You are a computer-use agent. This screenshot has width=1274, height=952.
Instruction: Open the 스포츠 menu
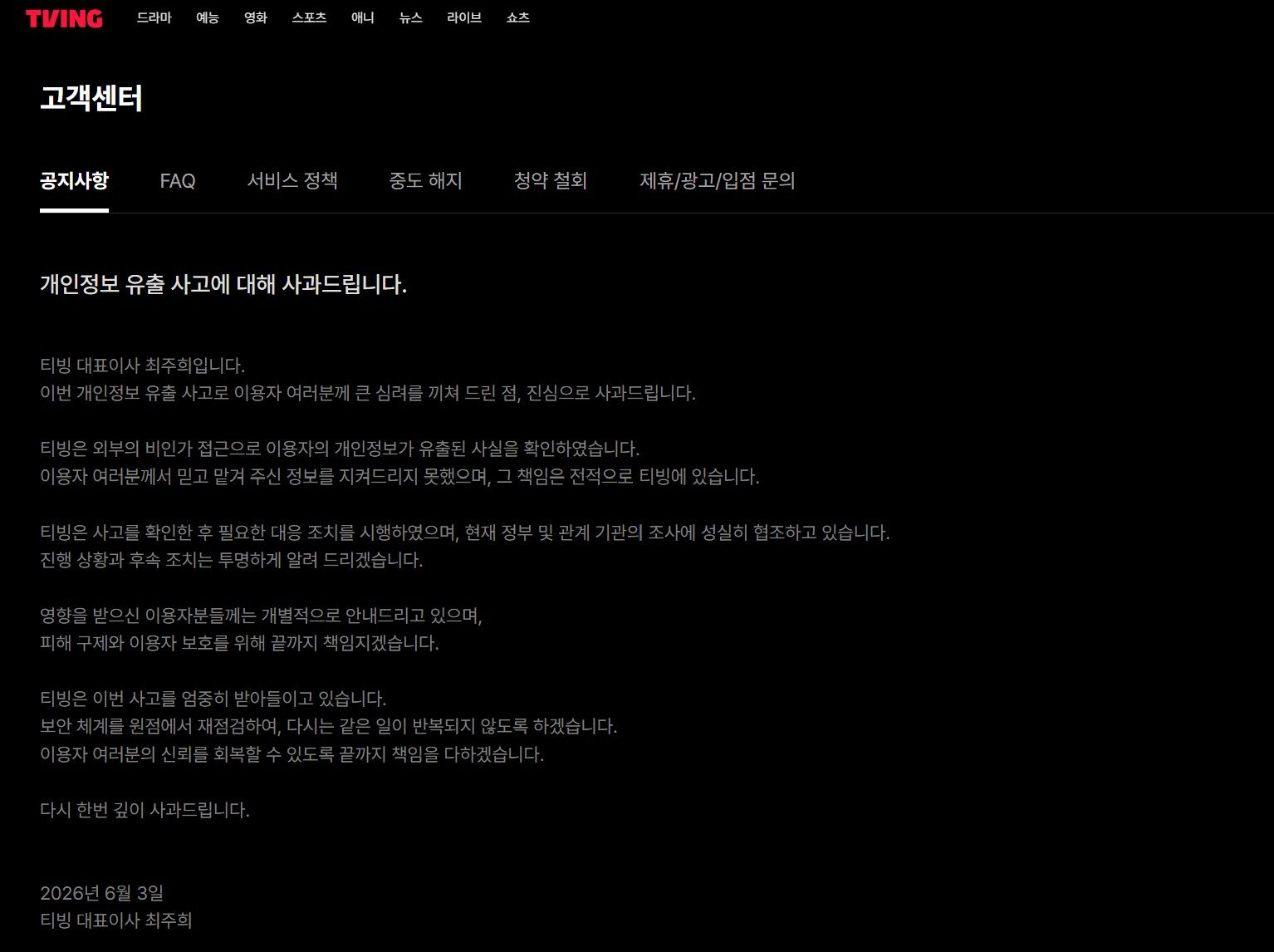[x=309, y=17]
